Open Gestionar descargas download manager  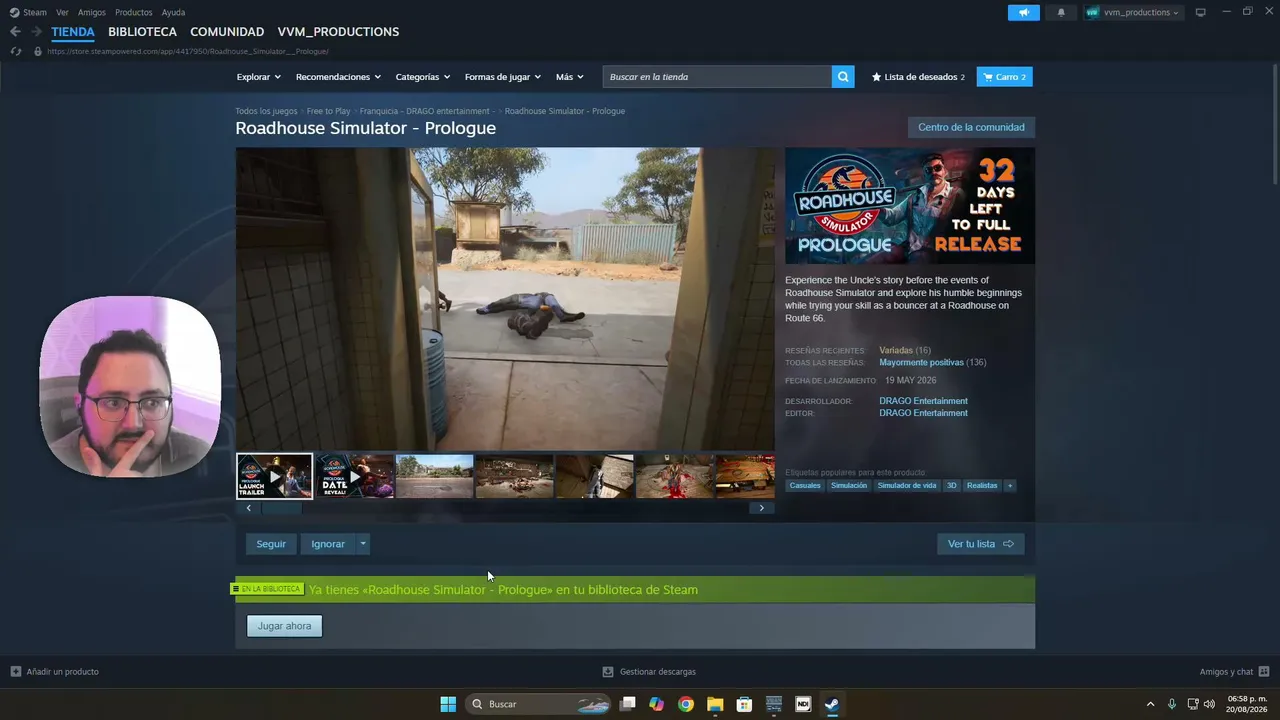[649, 672]
